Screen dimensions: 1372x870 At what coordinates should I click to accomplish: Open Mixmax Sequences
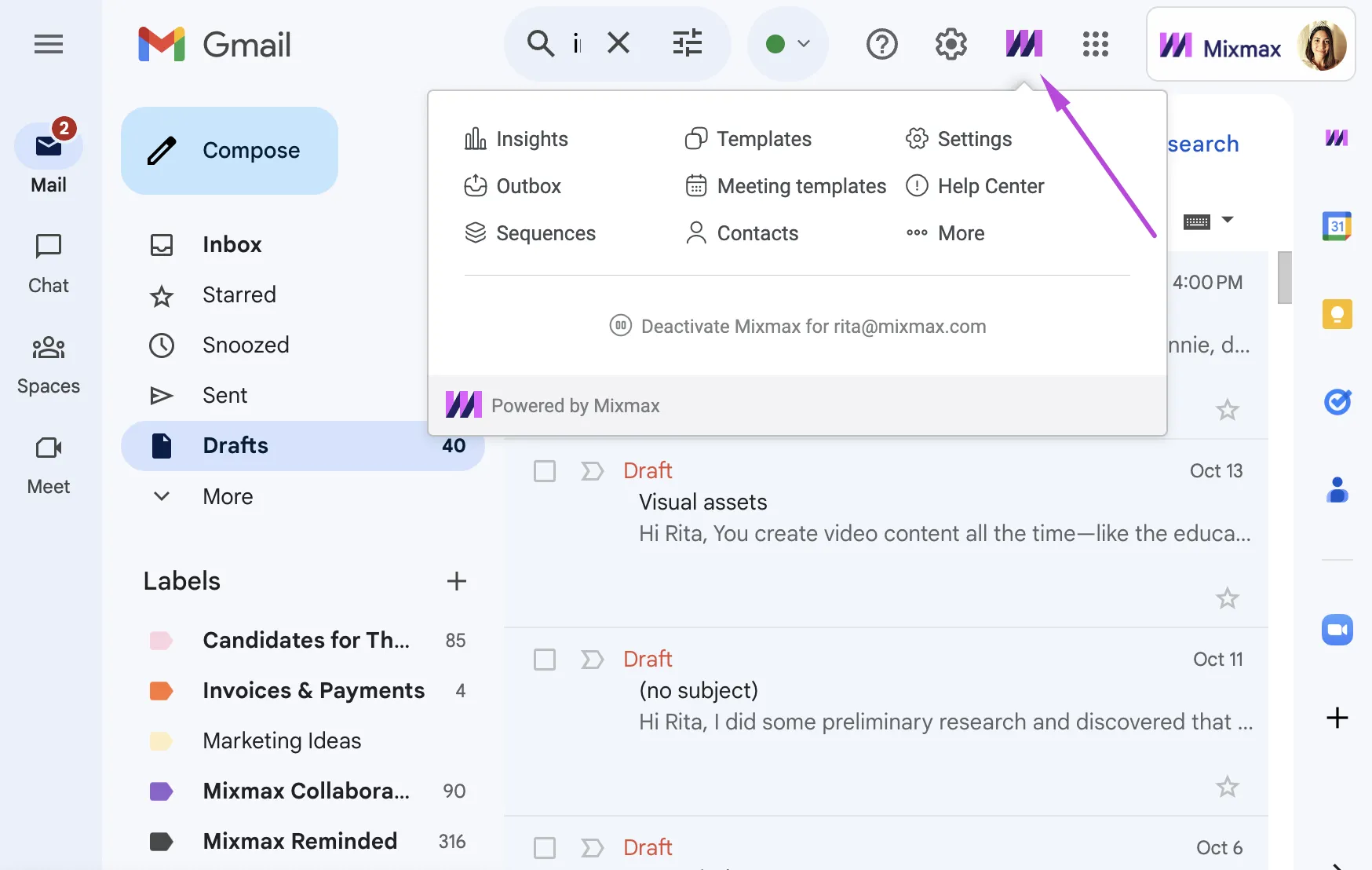[x=530, y=233]
